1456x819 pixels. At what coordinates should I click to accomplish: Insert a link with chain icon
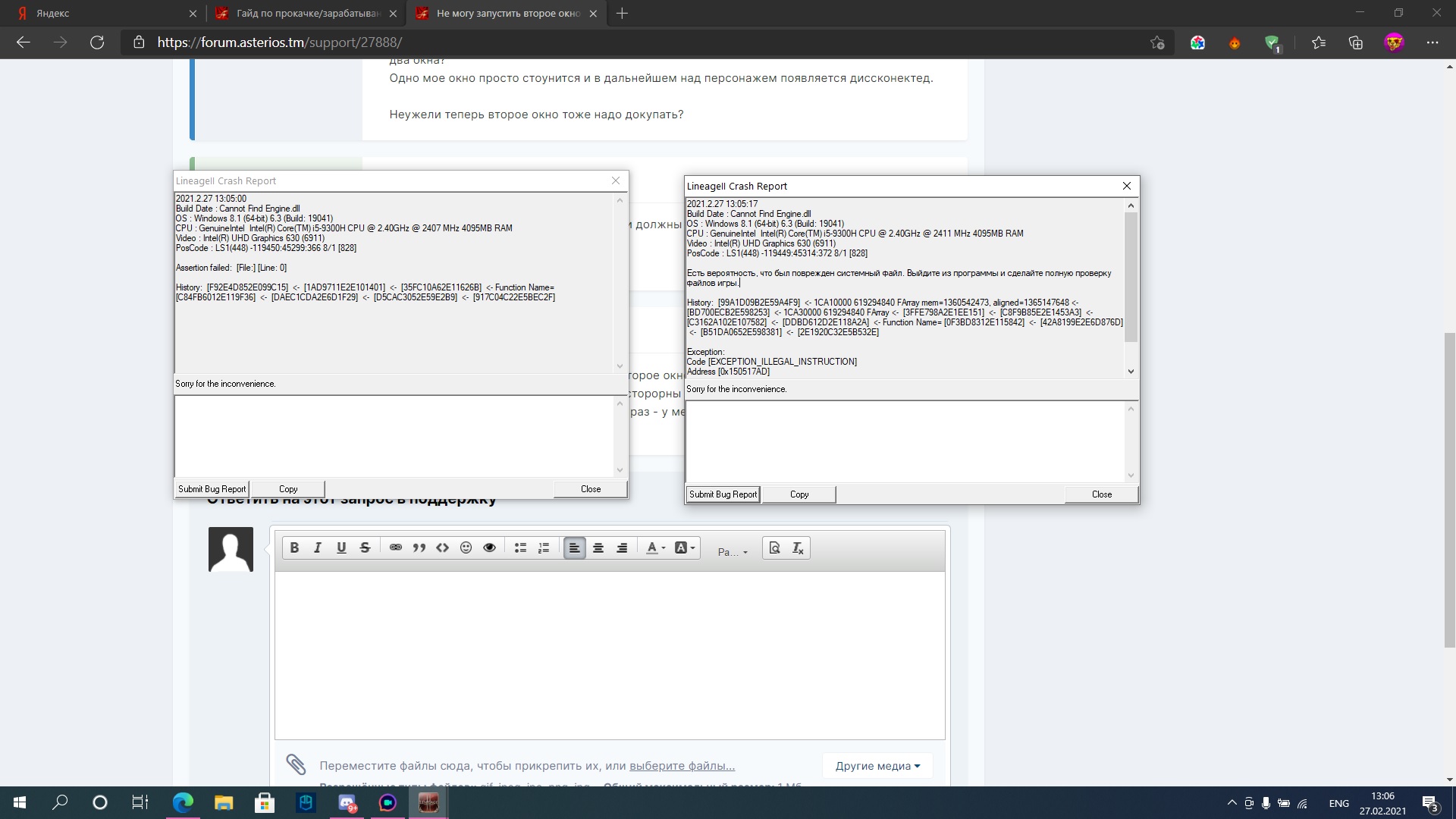pyautogui.click(x=395, y=548)
